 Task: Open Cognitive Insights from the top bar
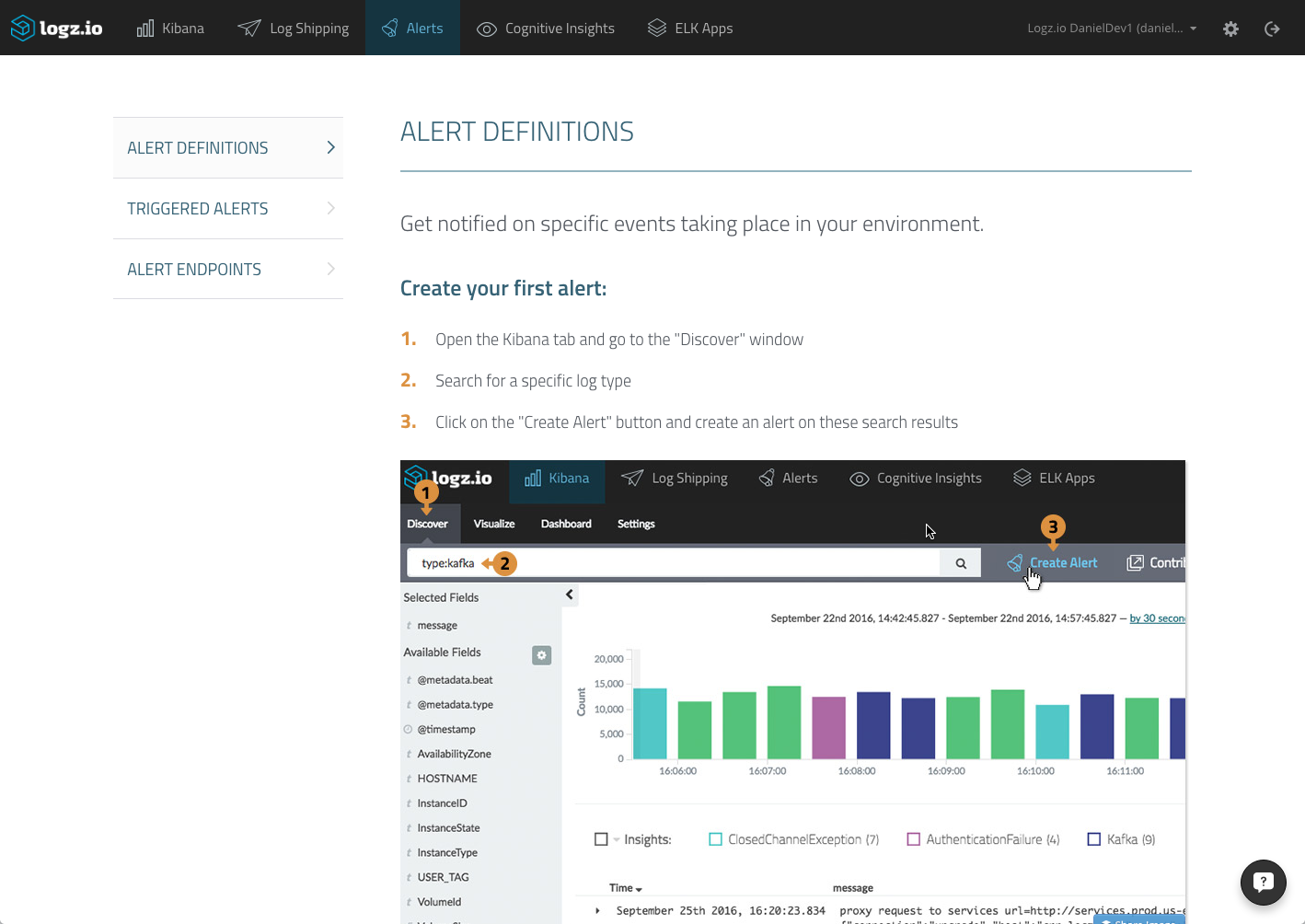click(546, 28)
